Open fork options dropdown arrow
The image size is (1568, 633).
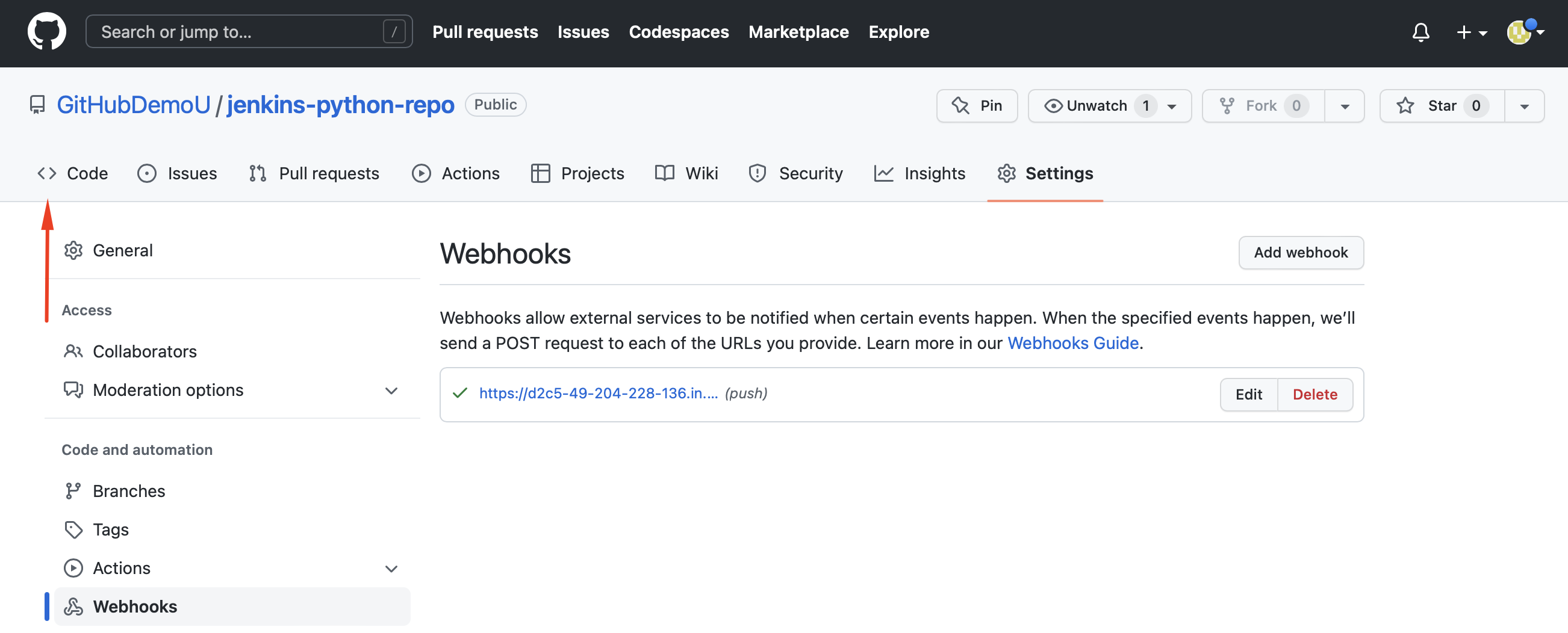[1345, 106]
